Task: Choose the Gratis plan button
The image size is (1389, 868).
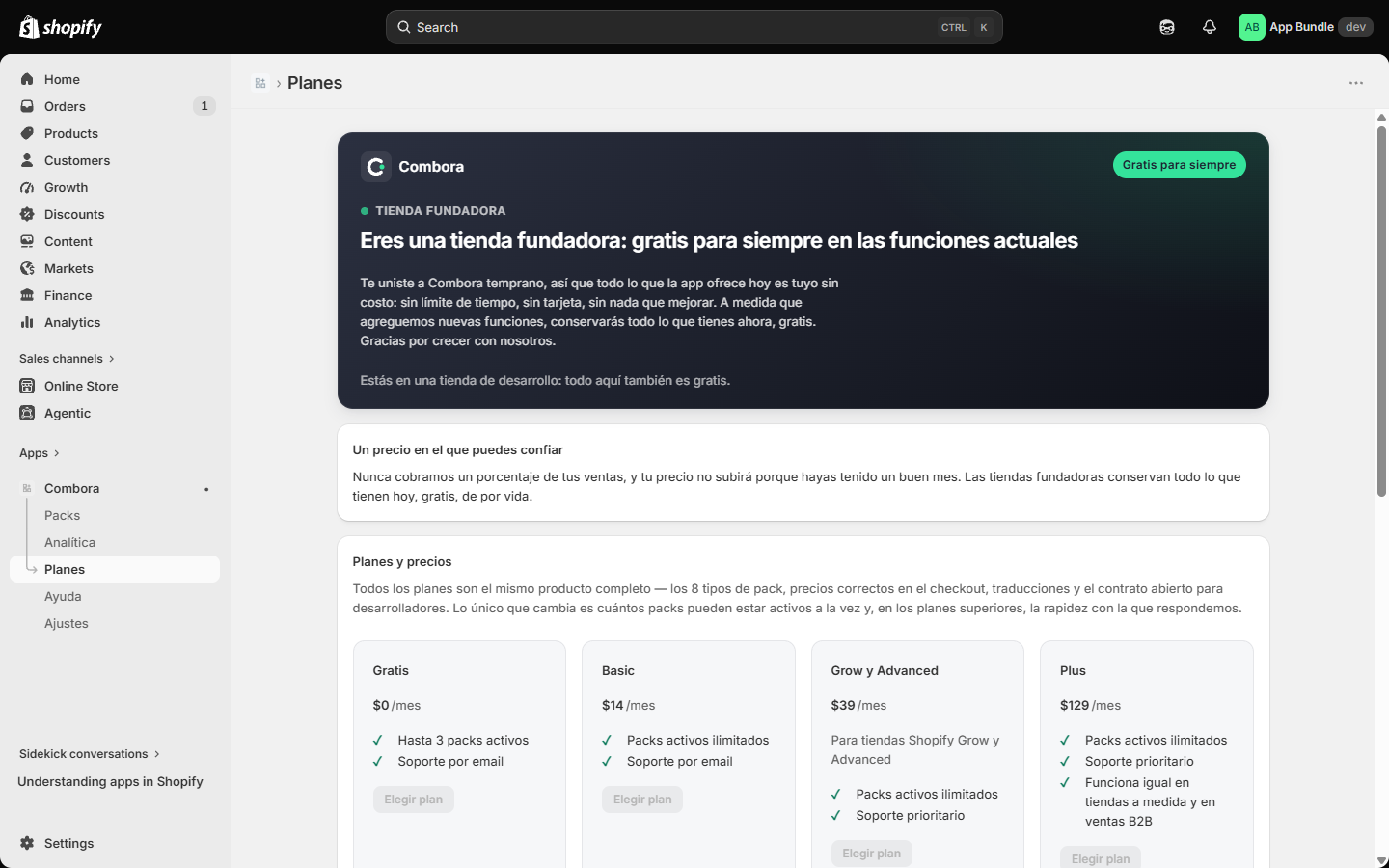Action: tap(414, 800)
